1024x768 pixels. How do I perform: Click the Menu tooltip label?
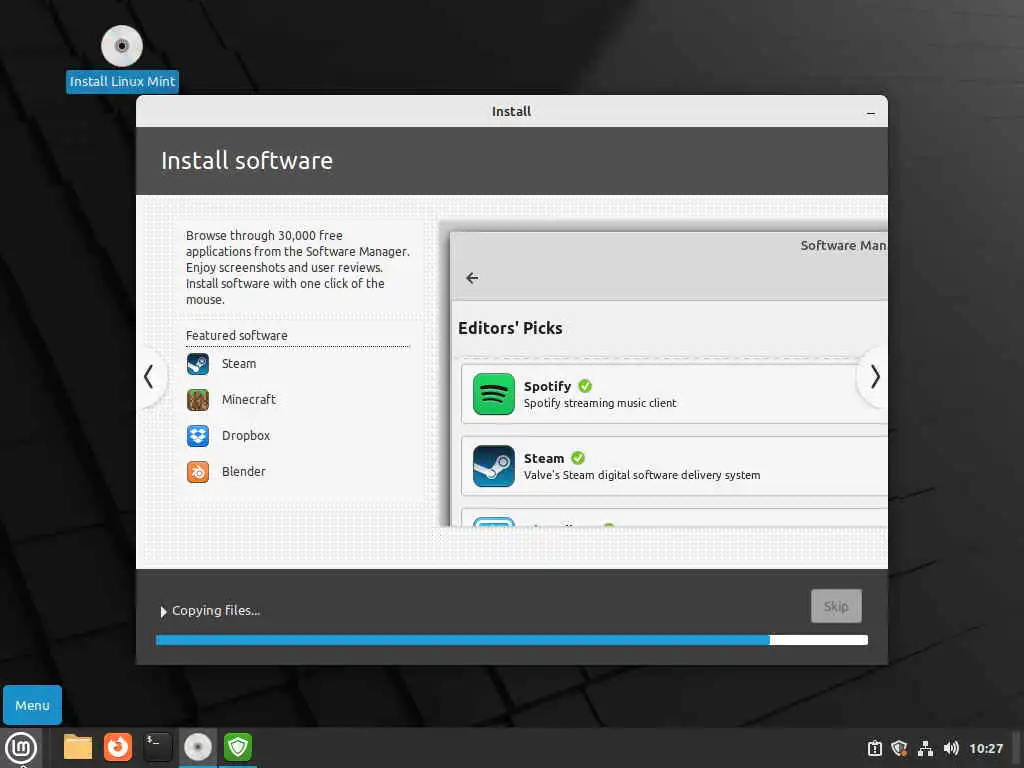click(x=32, y=705)
